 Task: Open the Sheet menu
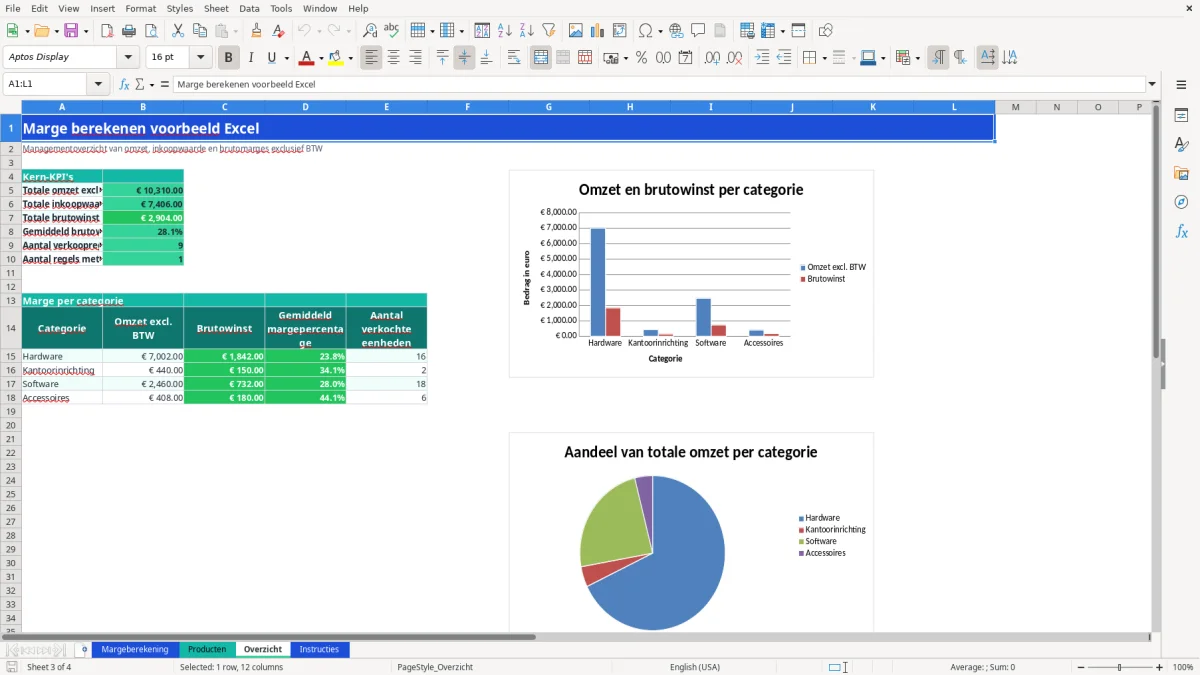click(x=216, y=8)
